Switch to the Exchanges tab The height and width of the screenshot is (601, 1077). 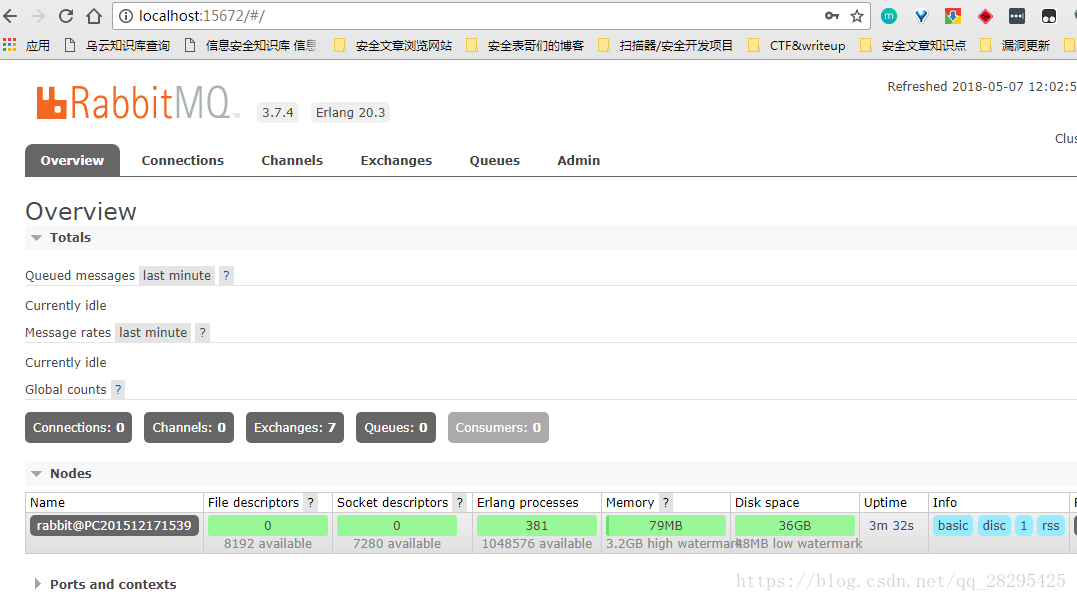(x=396, y=160)
